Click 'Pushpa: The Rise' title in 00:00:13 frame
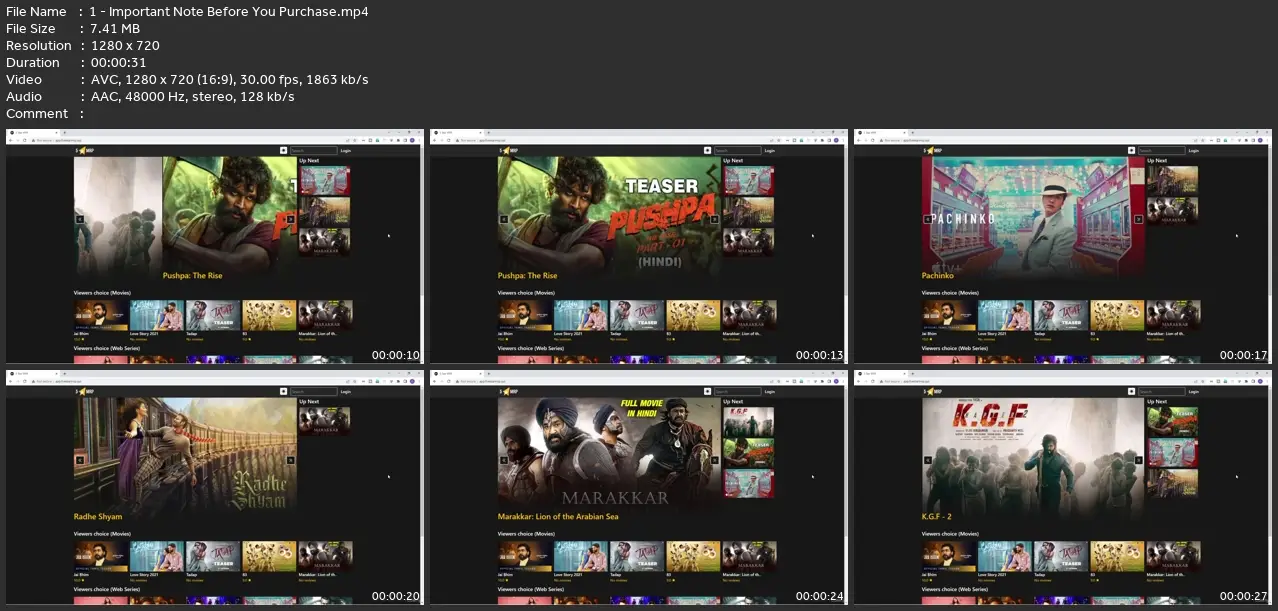1278x611 pixels. pos(527,275)
